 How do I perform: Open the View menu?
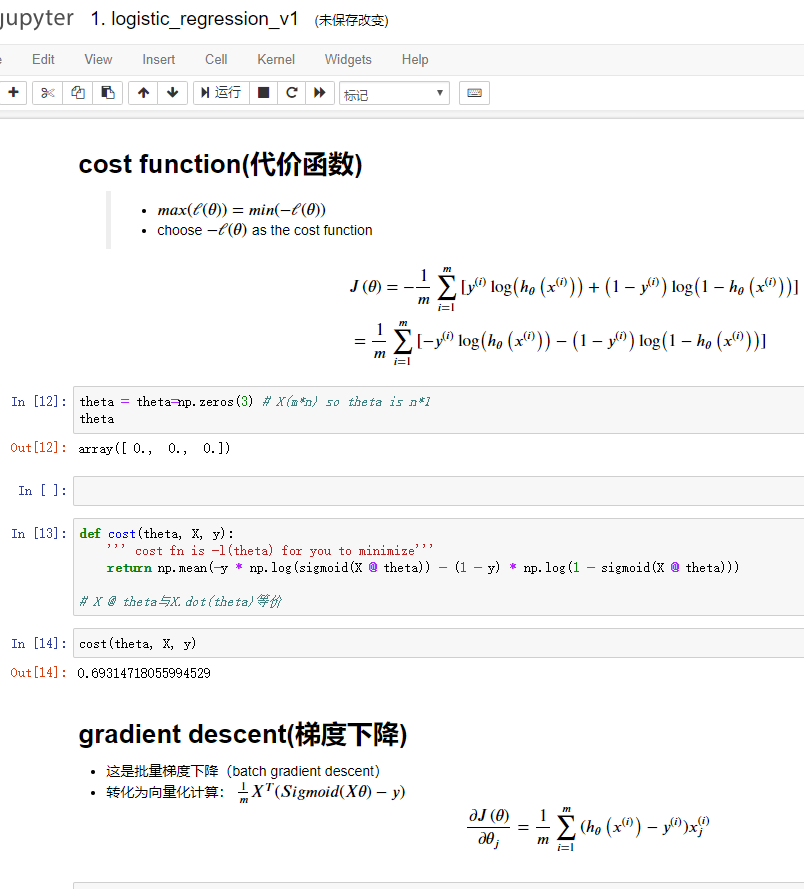tap(98, 60)
